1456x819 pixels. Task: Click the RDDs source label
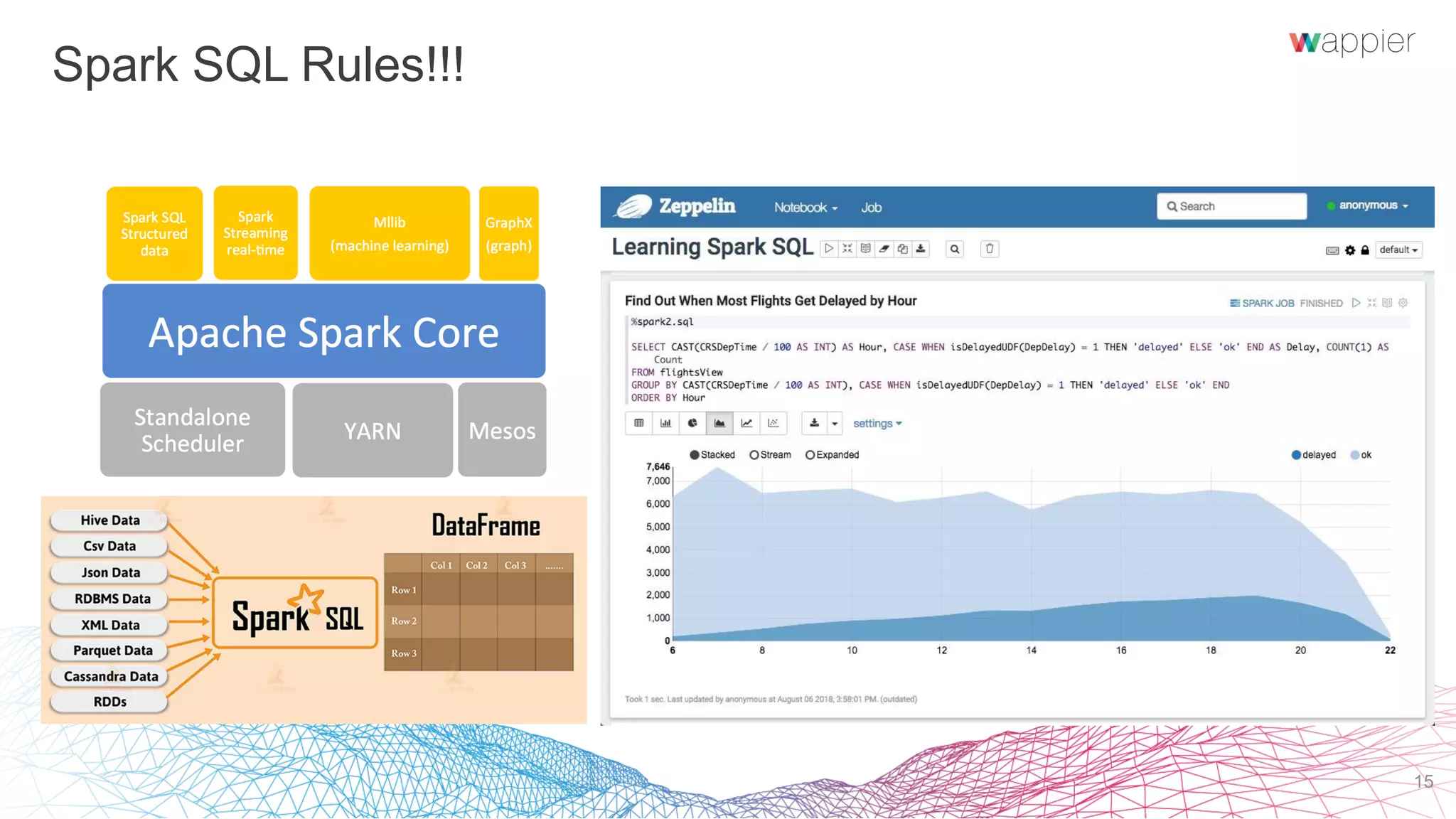109,702
